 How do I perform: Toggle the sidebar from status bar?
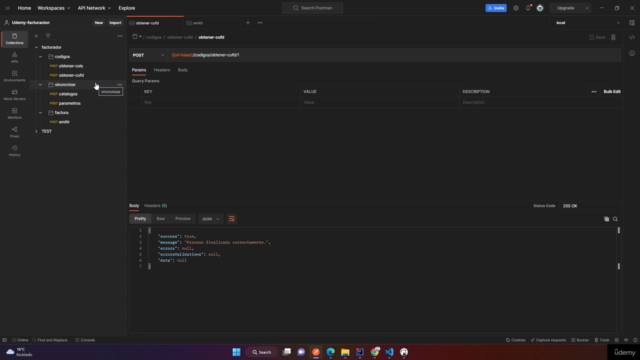pyautogui.click(x=4, y=340)
